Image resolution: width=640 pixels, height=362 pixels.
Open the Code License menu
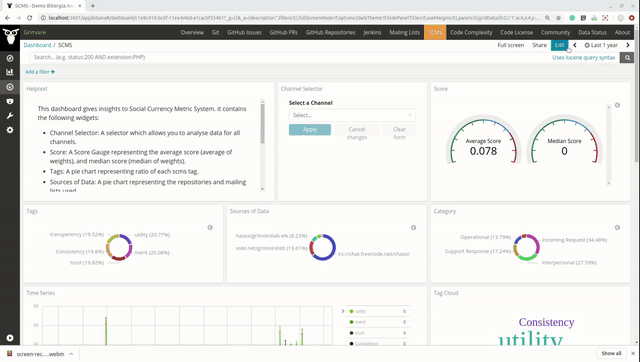click(516, 32)
